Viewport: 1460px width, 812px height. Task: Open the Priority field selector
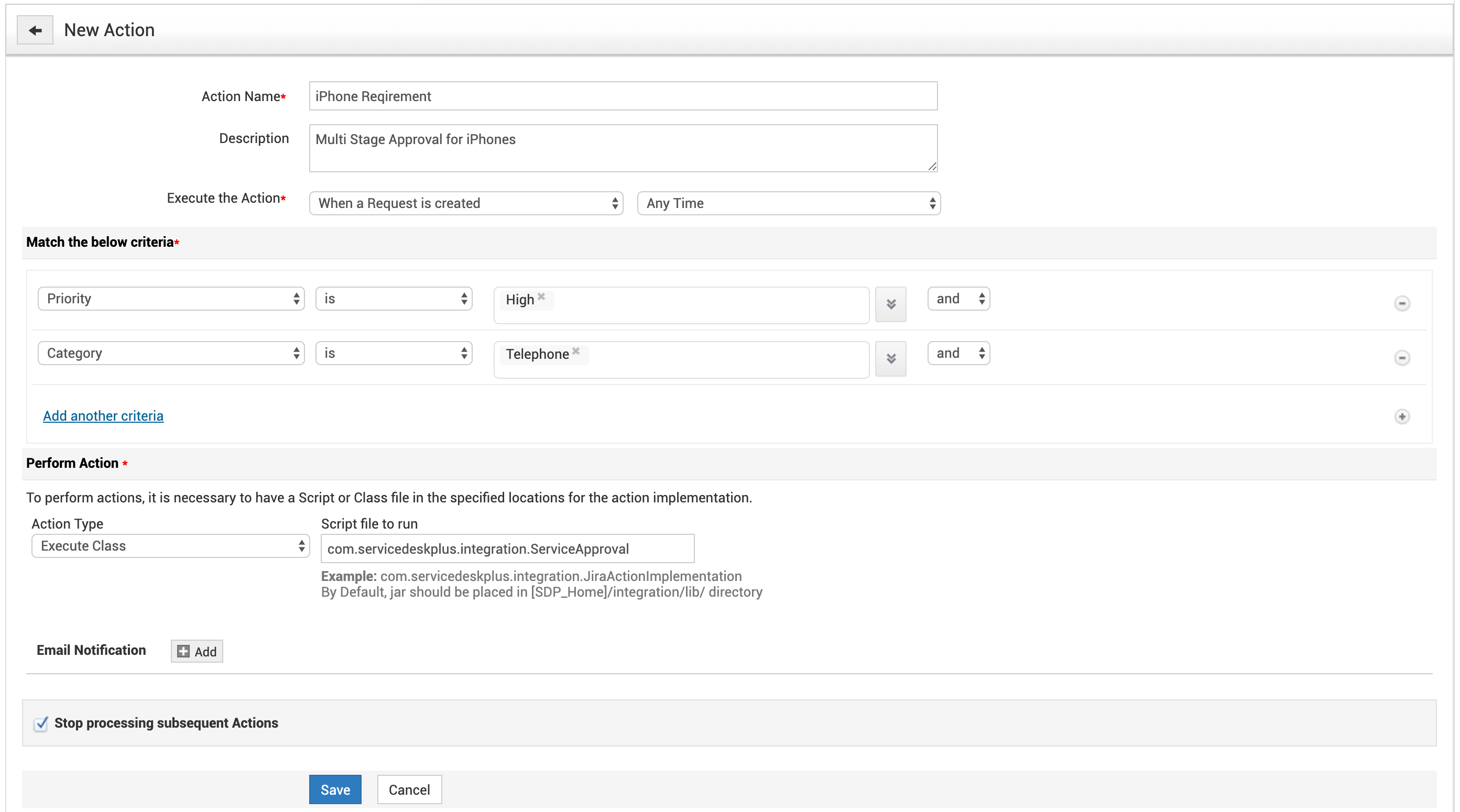click(x=171, y=299)
